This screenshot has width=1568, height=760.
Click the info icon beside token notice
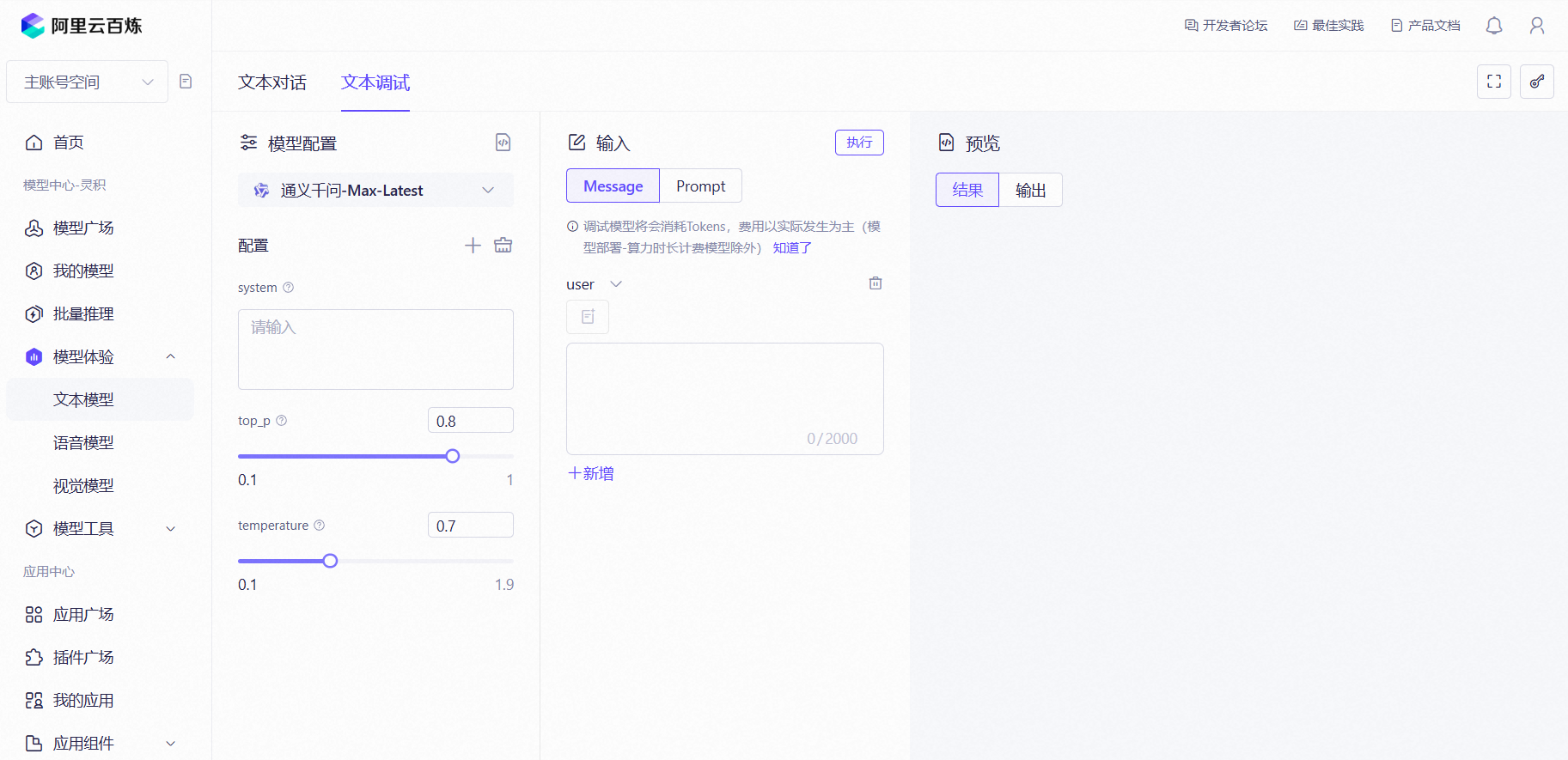(x=572, y=227)
